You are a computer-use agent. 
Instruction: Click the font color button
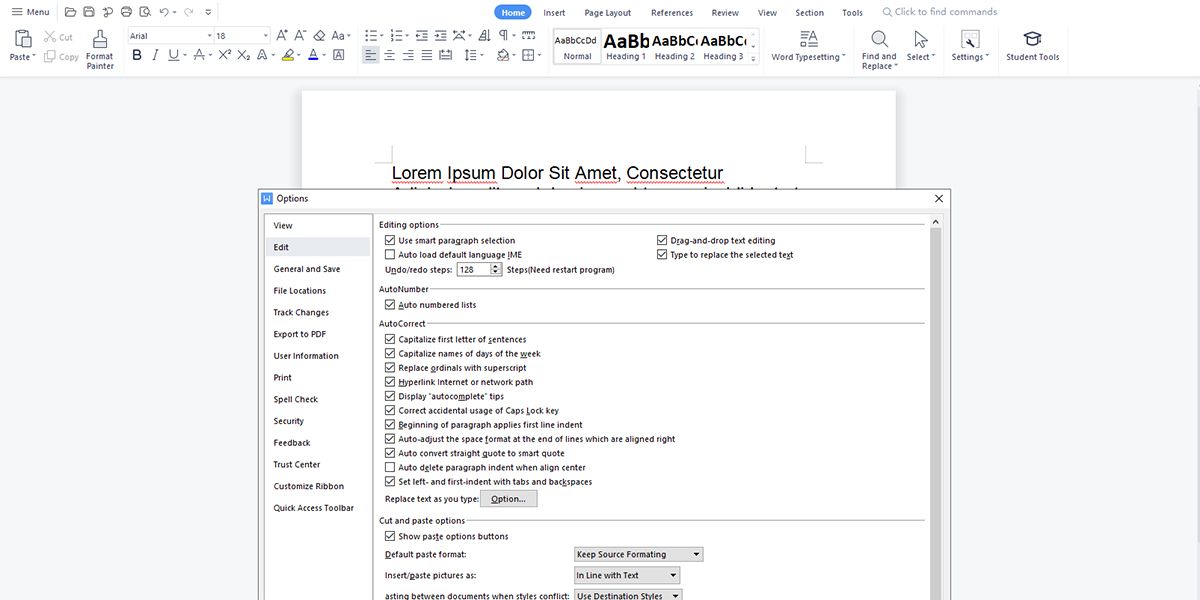click(x=313, y=56)
